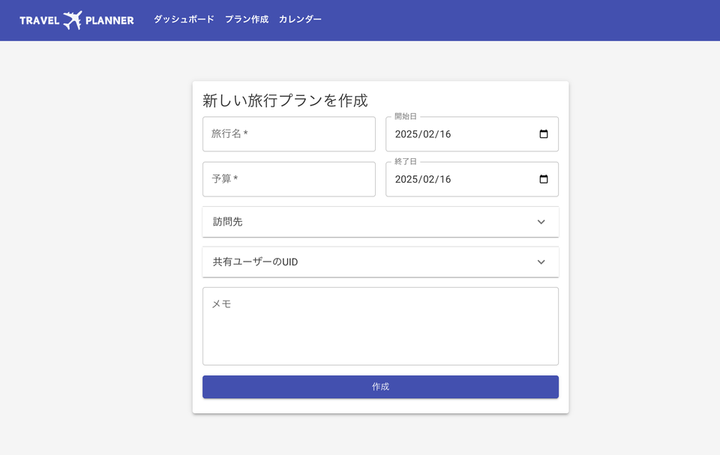Click the chevron arrow on 訪問先 row
Viewport: 720px width, 455px height.
tap(541, 222)
